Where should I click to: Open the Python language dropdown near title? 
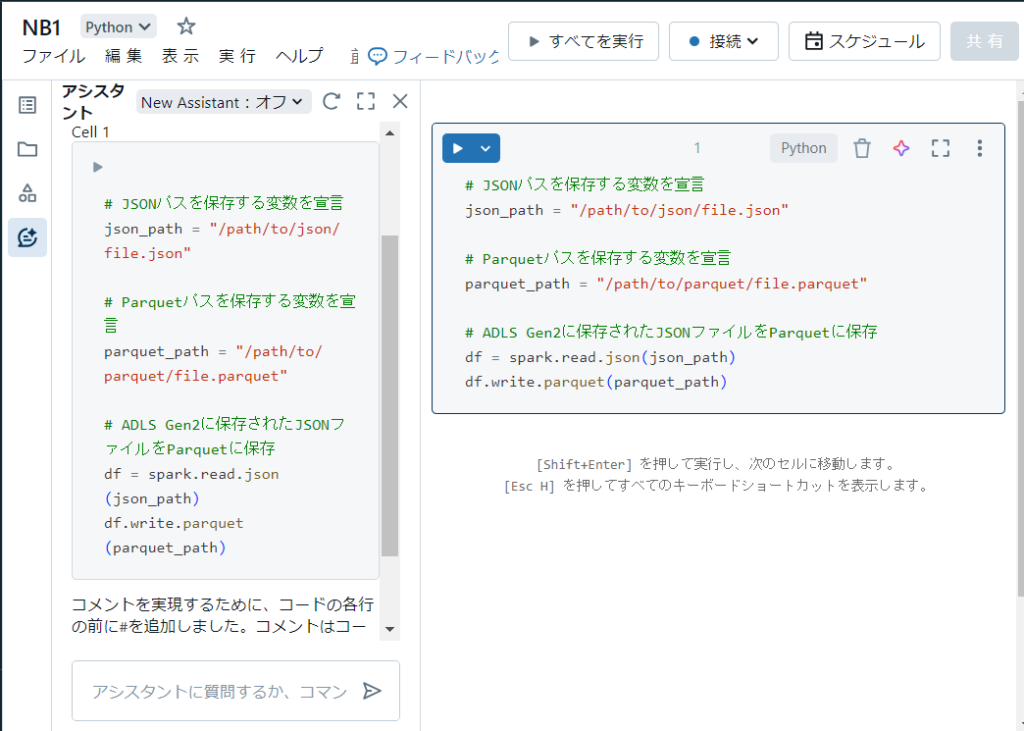pos(118,27)
